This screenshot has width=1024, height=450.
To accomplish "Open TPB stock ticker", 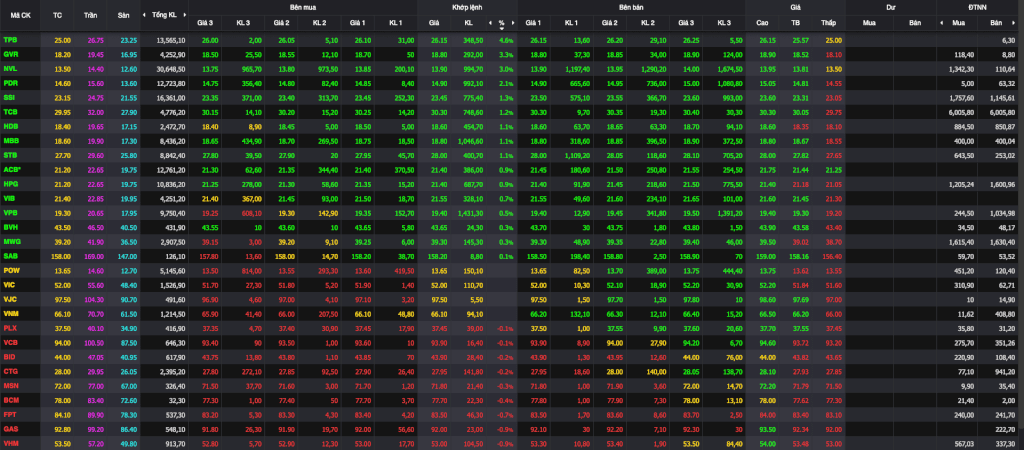I will point(10,40).
